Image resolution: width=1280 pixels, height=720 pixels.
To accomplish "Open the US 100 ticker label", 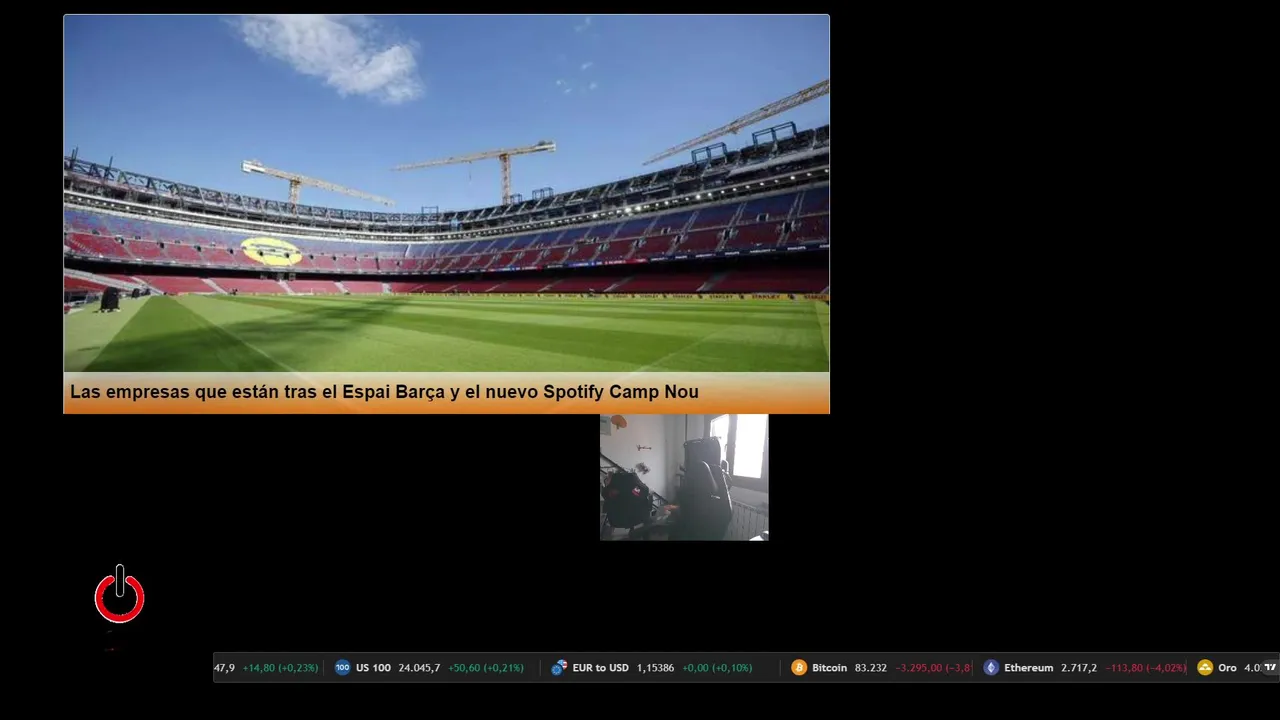I will 373,668.
